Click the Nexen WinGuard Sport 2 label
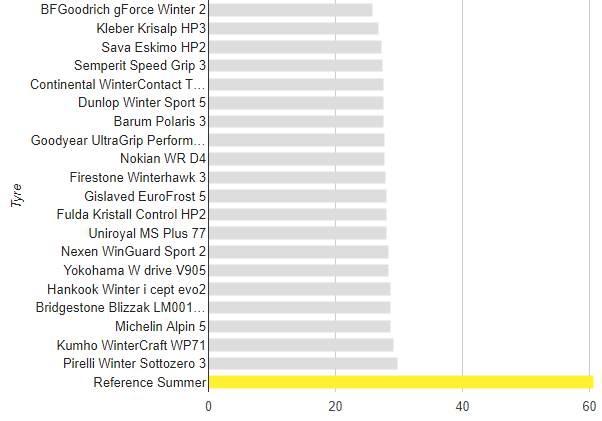 [x=134, y=251]
